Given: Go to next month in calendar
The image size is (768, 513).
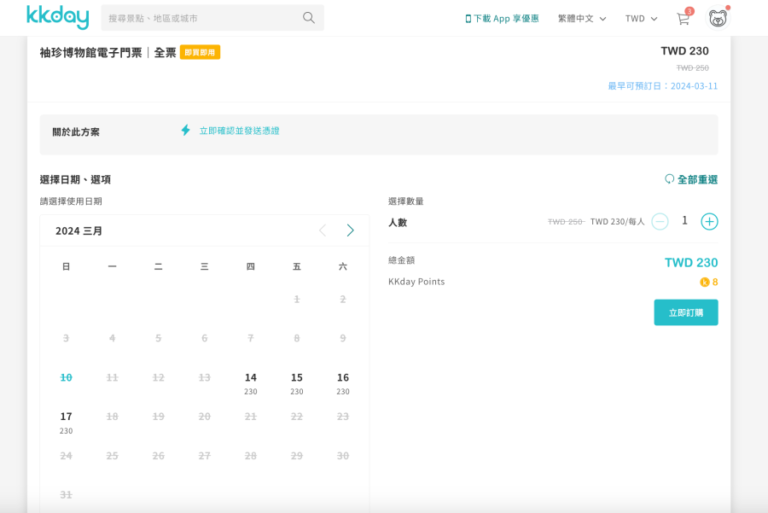Looking at the screenshot, I should click(350, 231).
